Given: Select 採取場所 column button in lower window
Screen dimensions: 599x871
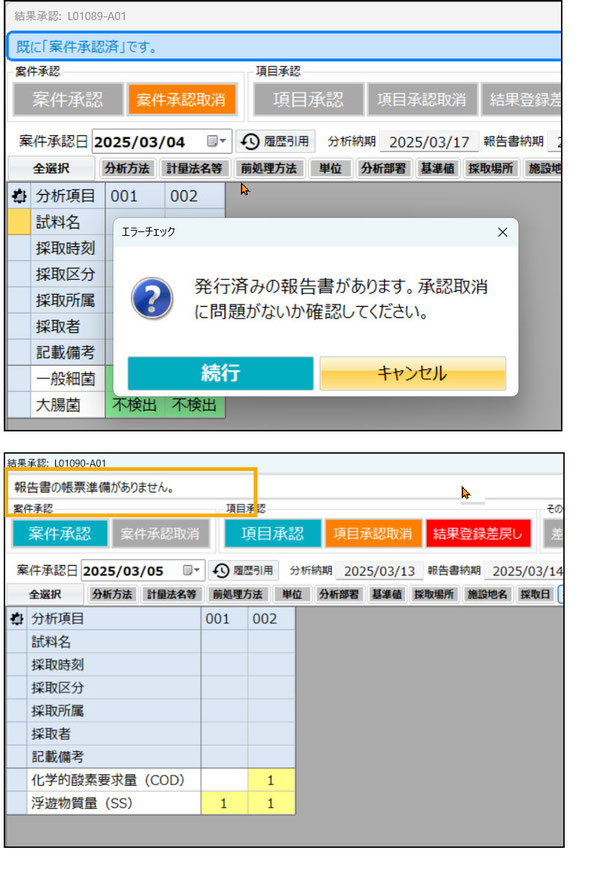Looking at the screenshot, I should pos(434,594).
